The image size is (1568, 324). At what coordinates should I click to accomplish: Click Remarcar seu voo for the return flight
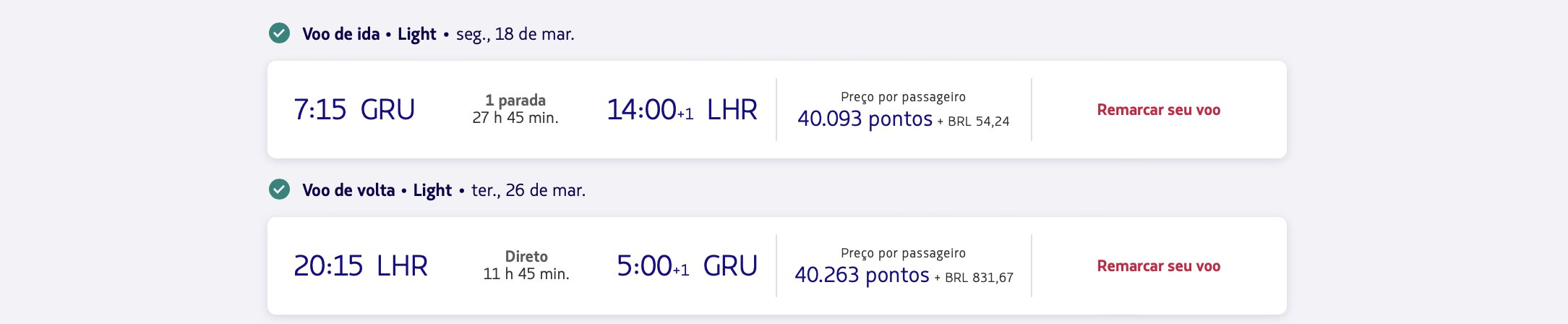pyautogui.click(x=1158, y=266)
